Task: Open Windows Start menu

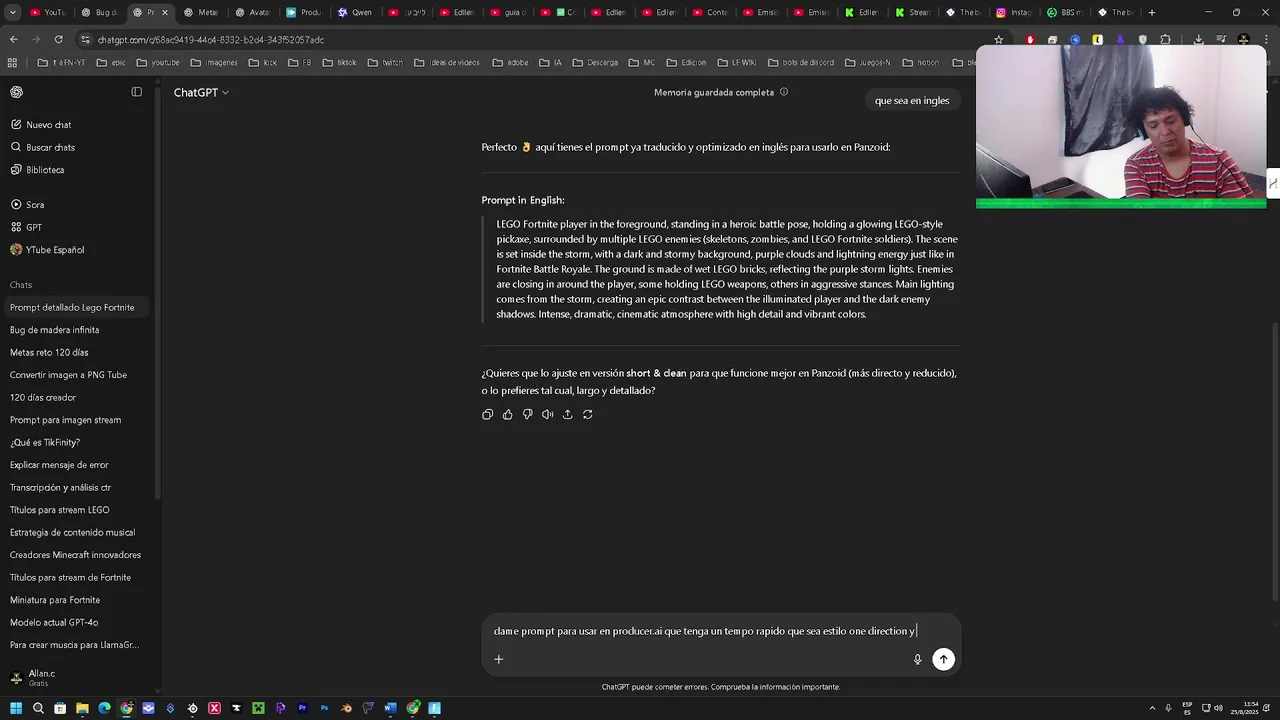Action: [x=16, y=708]
